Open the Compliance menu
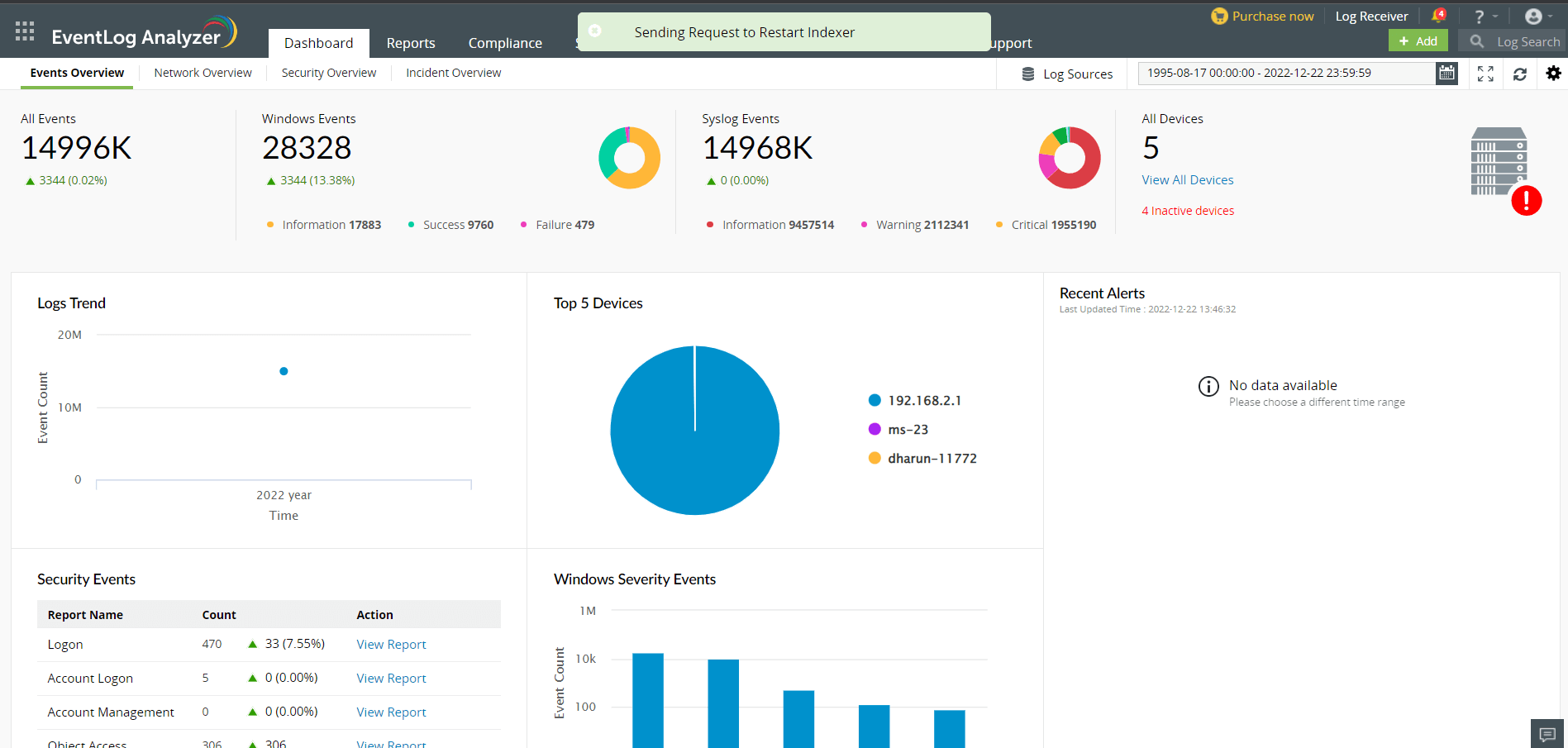1568x748 pixels. tap(504, 43)
